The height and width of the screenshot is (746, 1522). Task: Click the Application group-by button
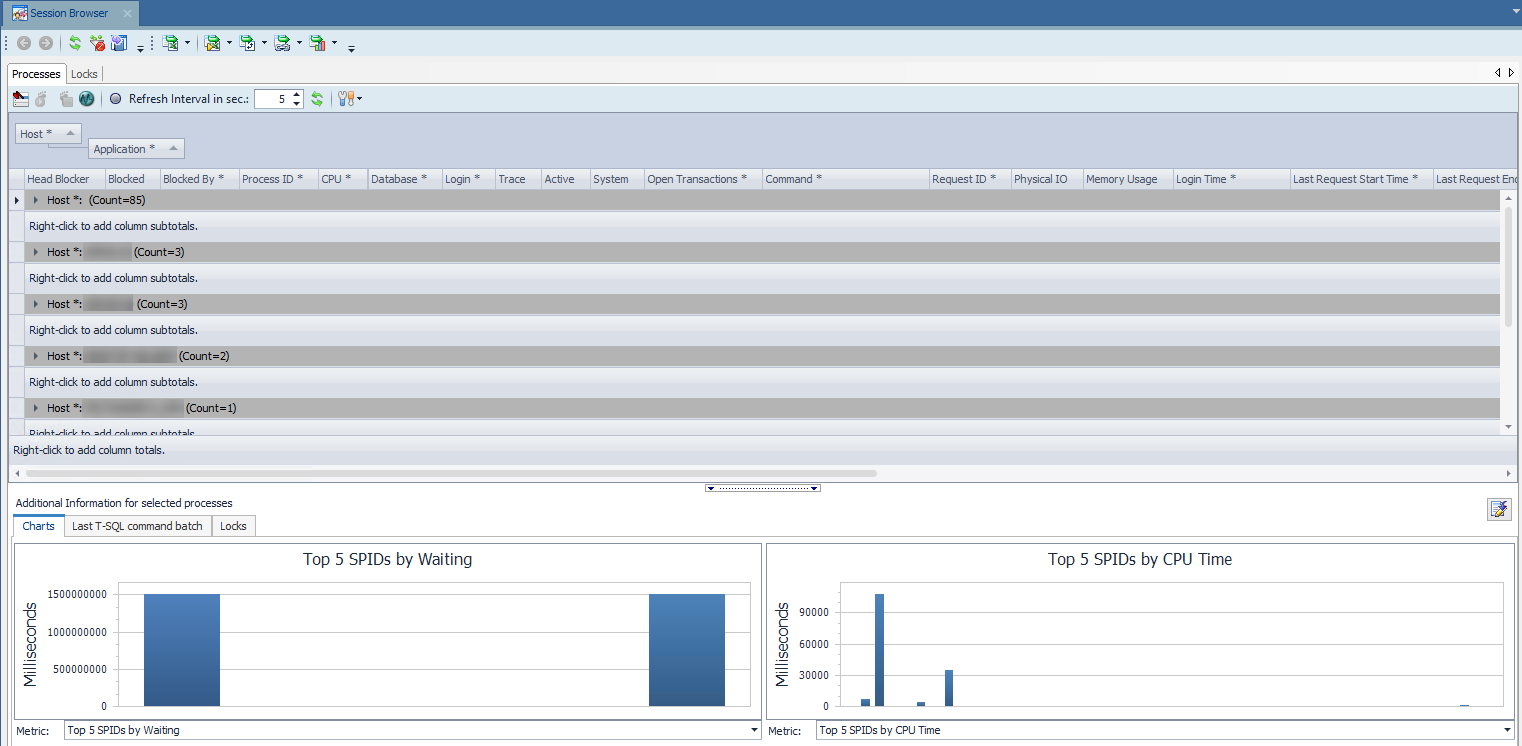[137, 149]
